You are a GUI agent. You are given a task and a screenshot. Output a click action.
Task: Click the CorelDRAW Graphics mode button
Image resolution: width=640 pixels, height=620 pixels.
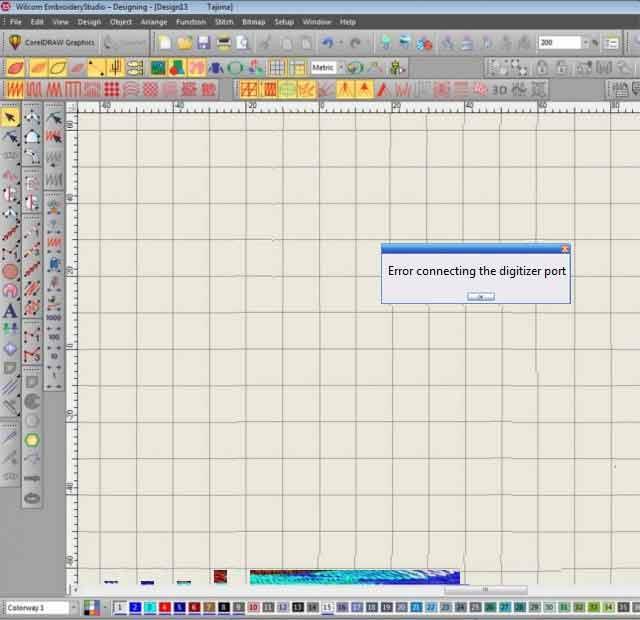point(51,43)
